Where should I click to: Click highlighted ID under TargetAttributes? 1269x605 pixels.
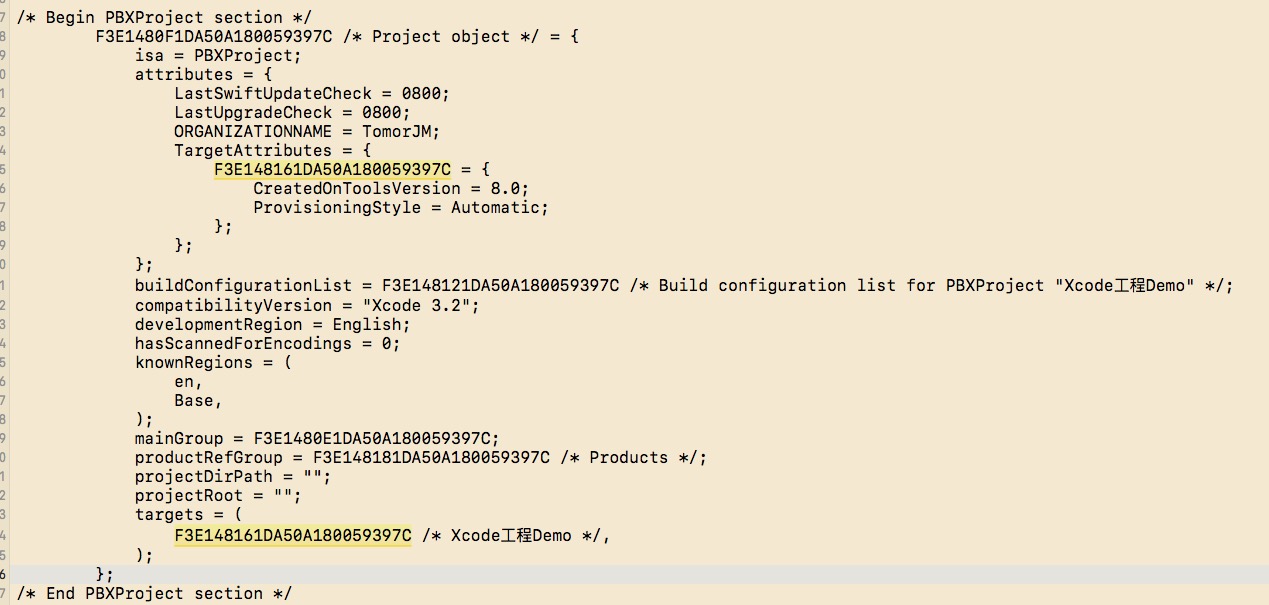pos(332,170)
